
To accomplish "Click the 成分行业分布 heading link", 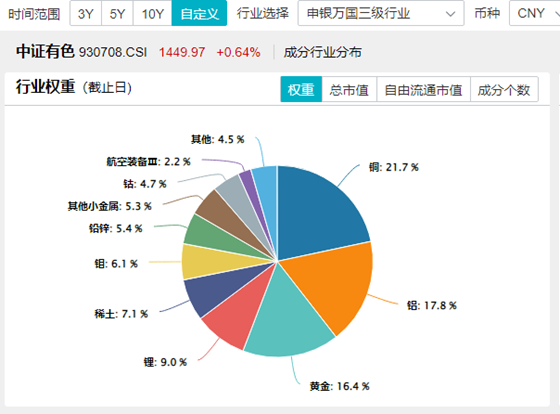I will [x=322, y=53].
